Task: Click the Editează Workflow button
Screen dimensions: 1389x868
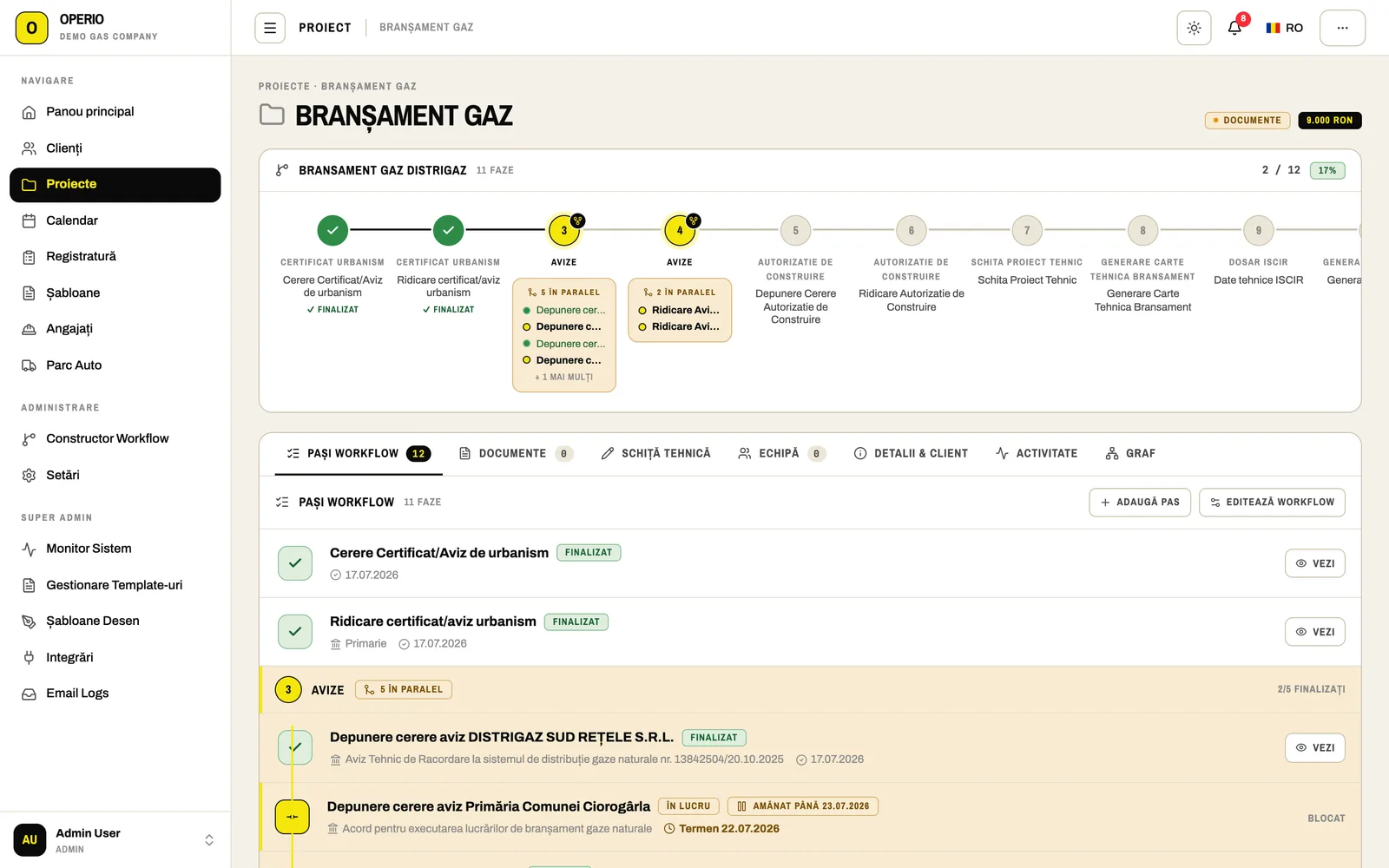Action: 1272,503
